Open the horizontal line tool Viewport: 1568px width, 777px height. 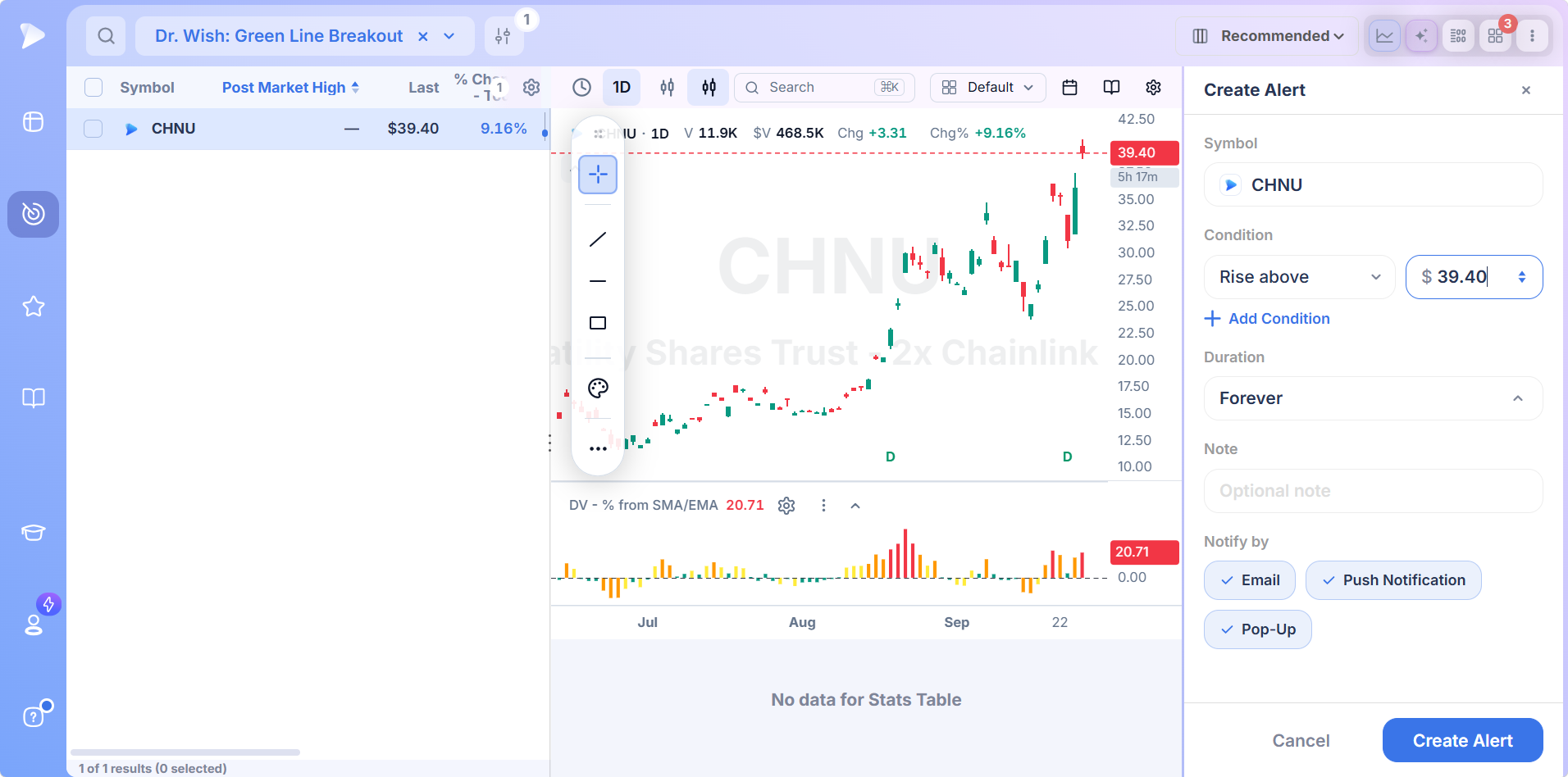click(x=598, y=281)
